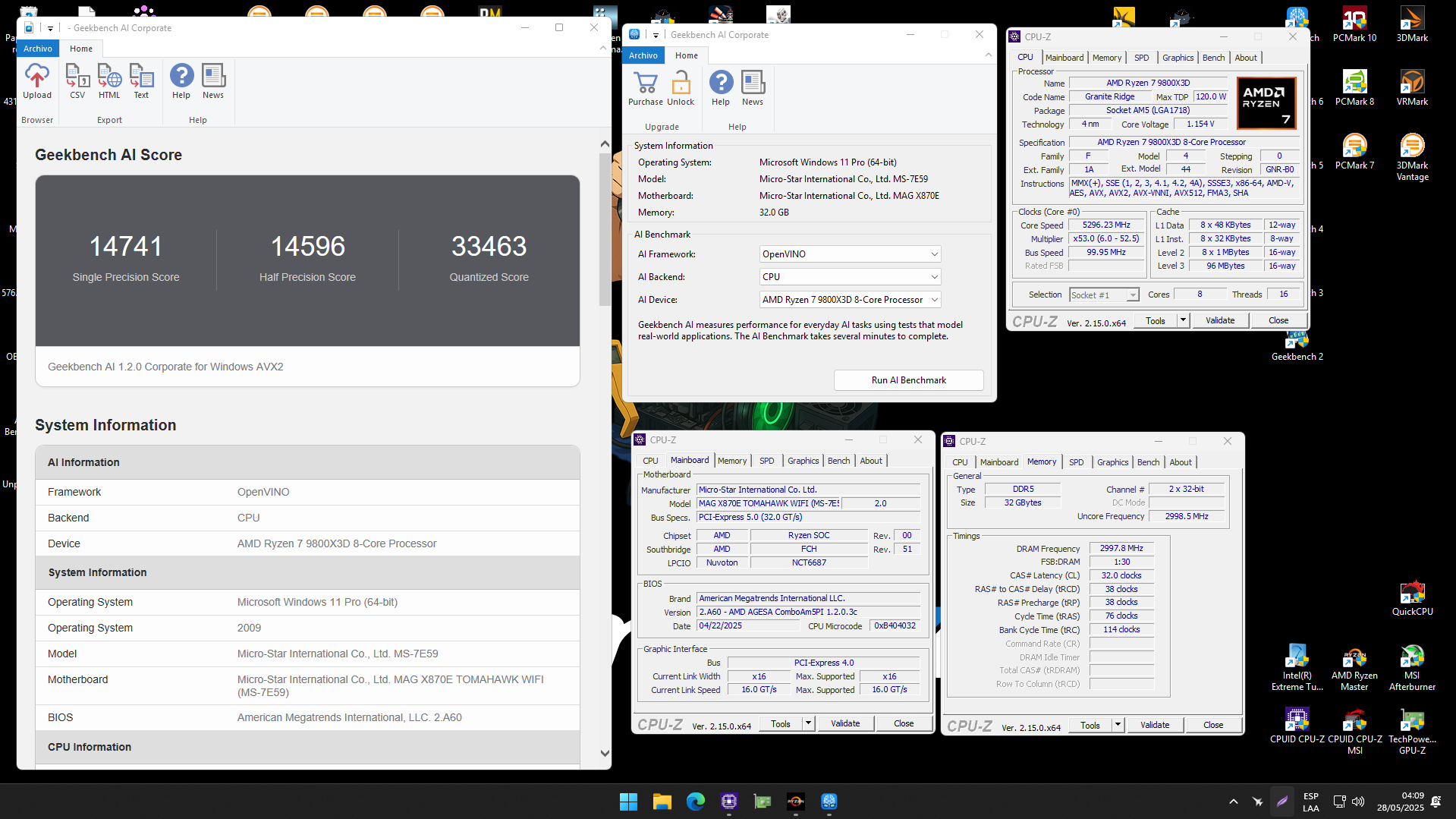This screenshot has height=819, width=1456.
Task: Open MSI Afterburner desktop shortcut
Action: click(x=1412, y=667)
